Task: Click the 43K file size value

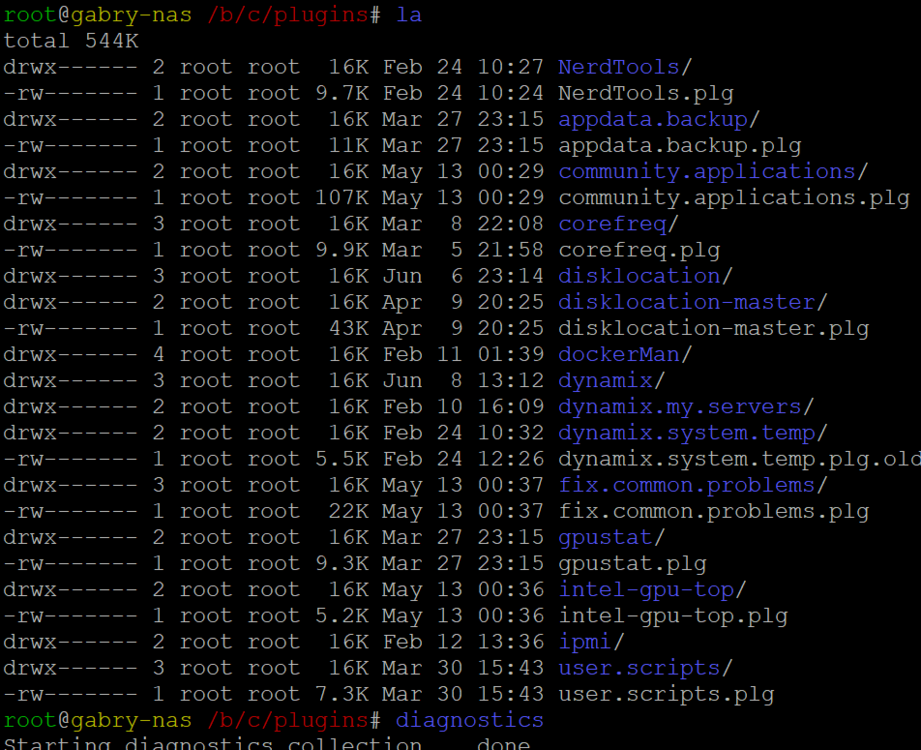Action: click(349, 328)
